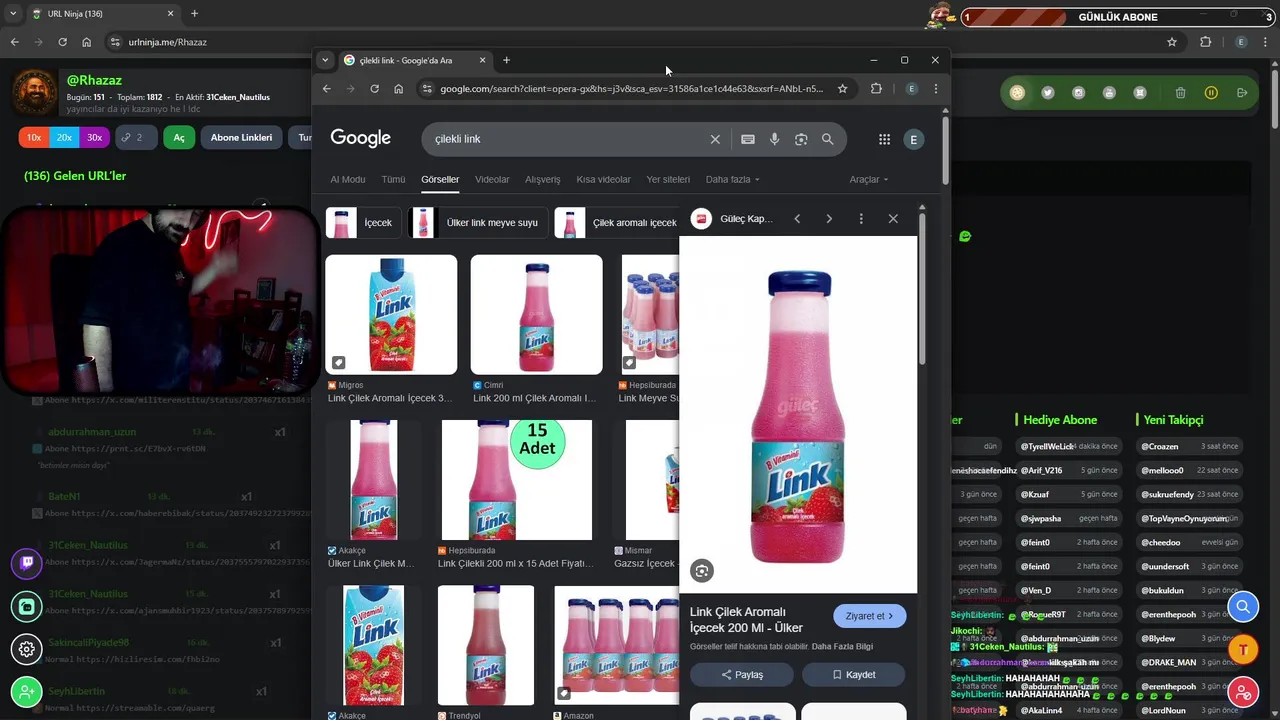The image size is (1280, 720).
Task: Open home page in the Google window
Action: click(x=398, y=89)
